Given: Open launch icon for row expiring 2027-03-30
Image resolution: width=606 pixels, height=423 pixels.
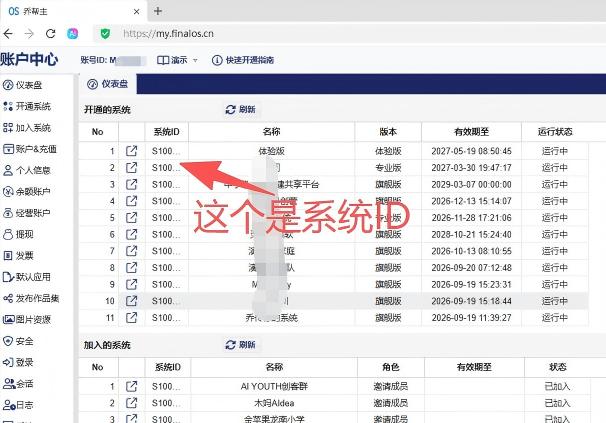Looking at the screenshot, I should point(131,167).
